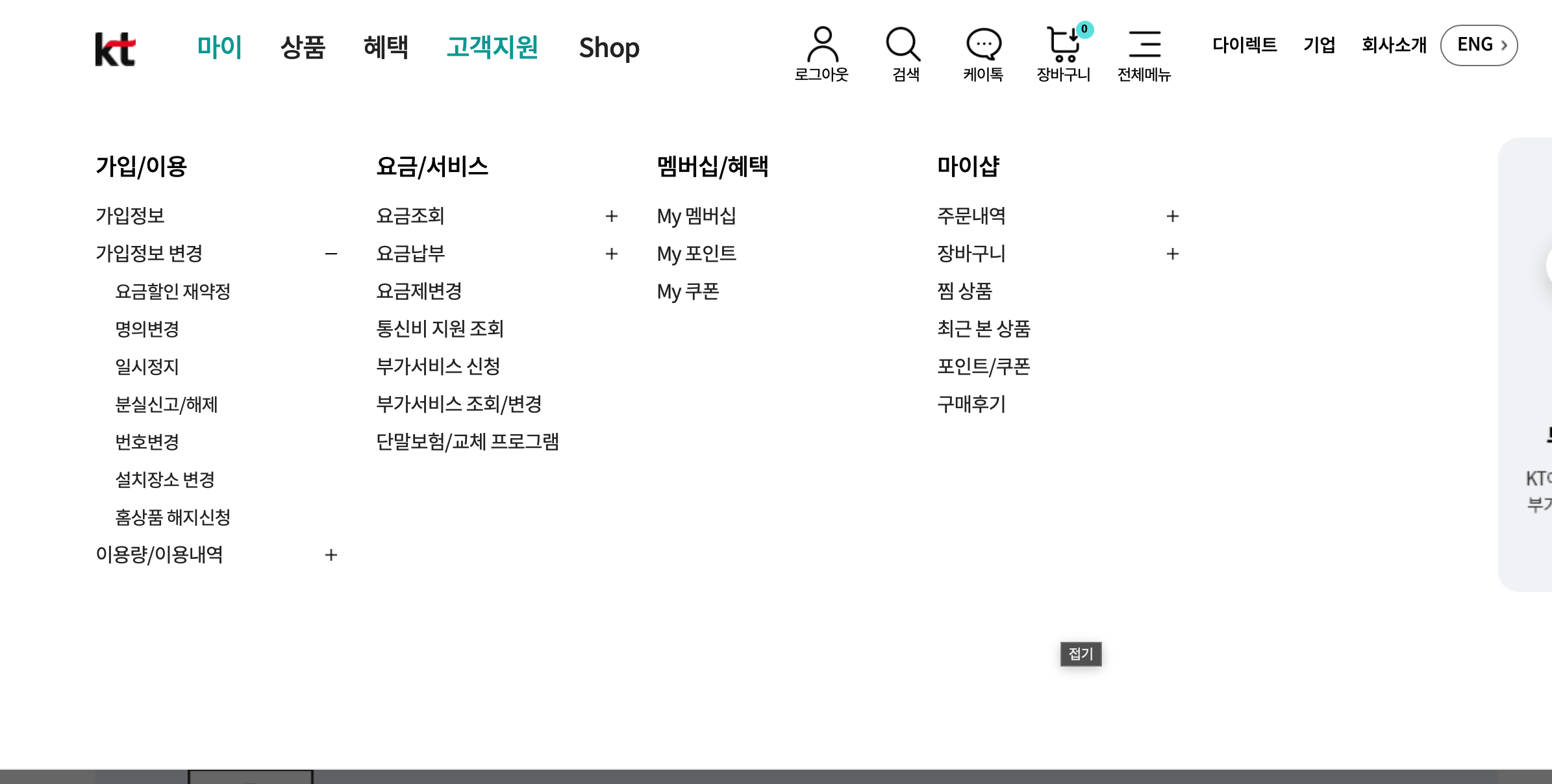This screenshot has width=1552, height=784.
Task: Open the 혜택 menu
Action: [386, 47]
